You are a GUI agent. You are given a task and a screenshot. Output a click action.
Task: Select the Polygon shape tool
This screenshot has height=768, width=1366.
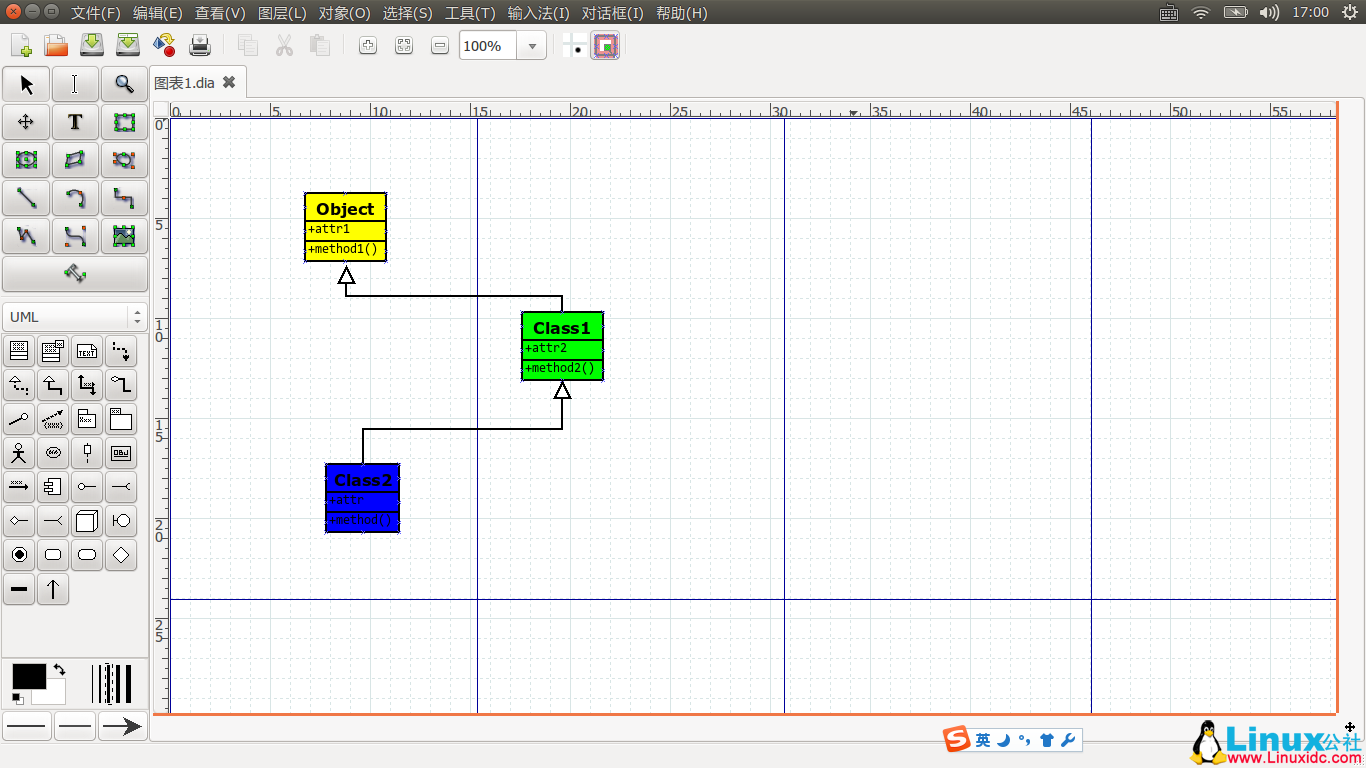(75, 160)
